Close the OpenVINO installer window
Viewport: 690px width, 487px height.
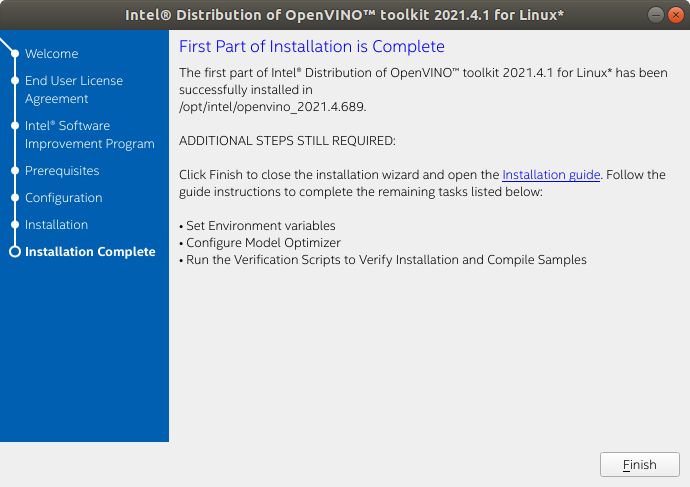676,15
